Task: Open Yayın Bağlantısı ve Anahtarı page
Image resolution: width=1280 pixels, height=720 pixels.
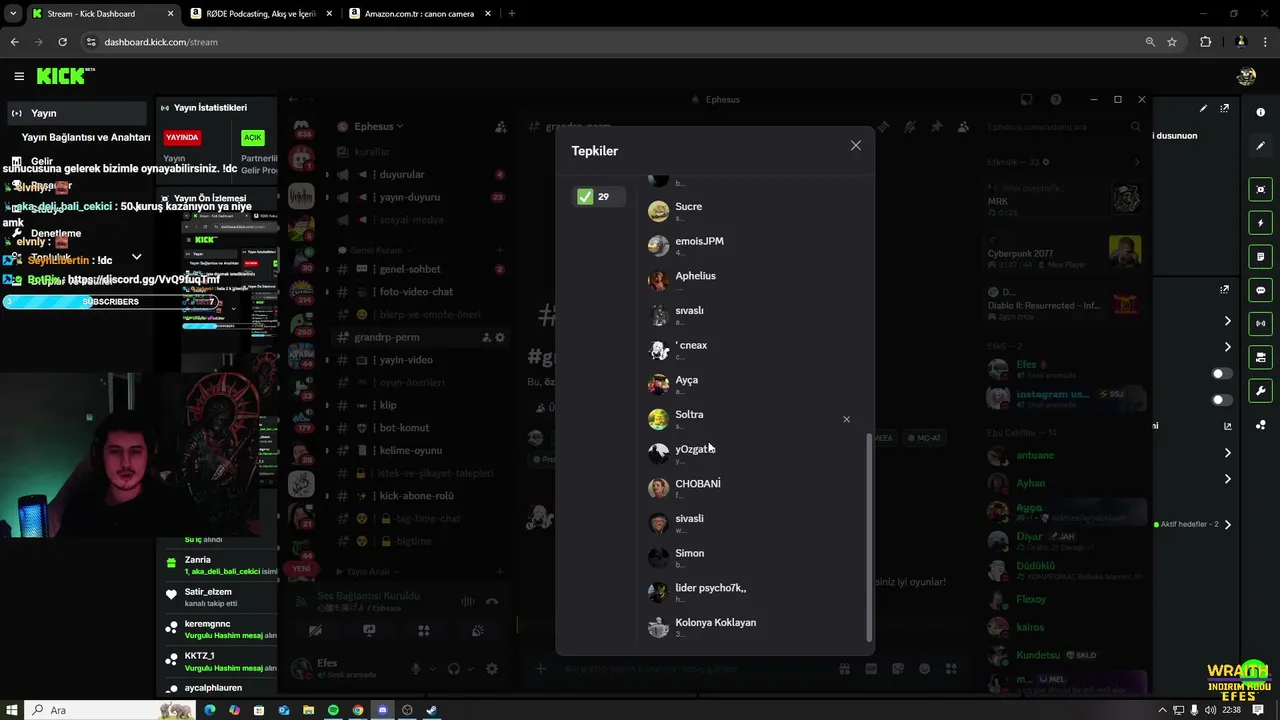Action: click(86, 137)
